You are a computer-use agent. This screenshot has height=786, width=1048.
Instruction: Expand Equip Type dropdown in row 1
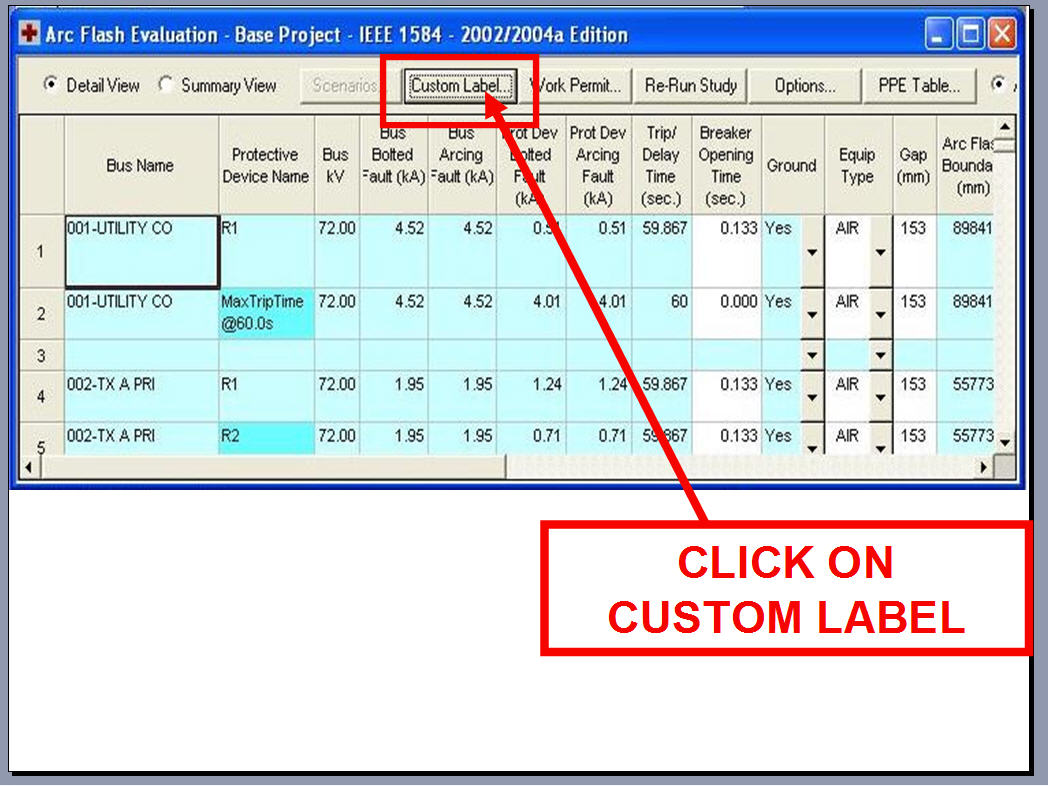coord(880,251)
